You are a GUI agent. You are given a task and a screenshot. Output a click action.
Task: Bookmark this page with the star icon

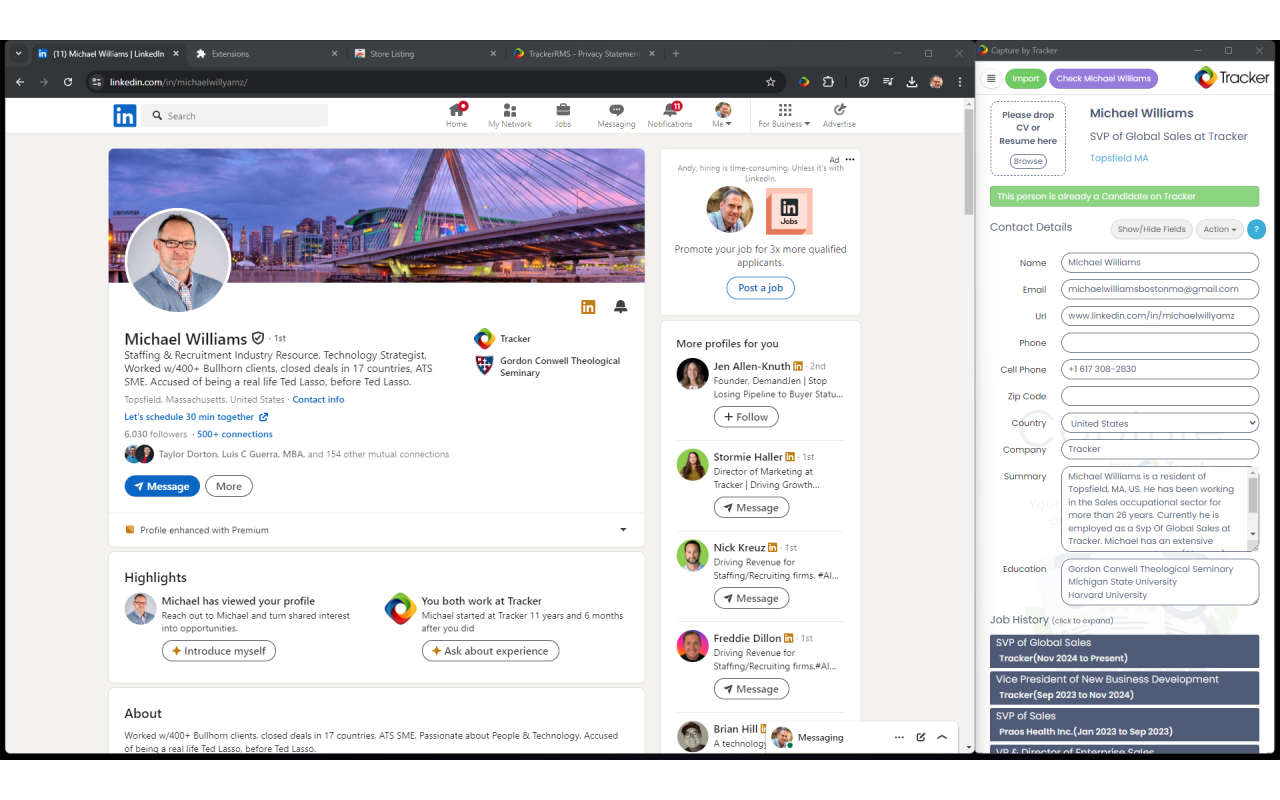(770, 82)
